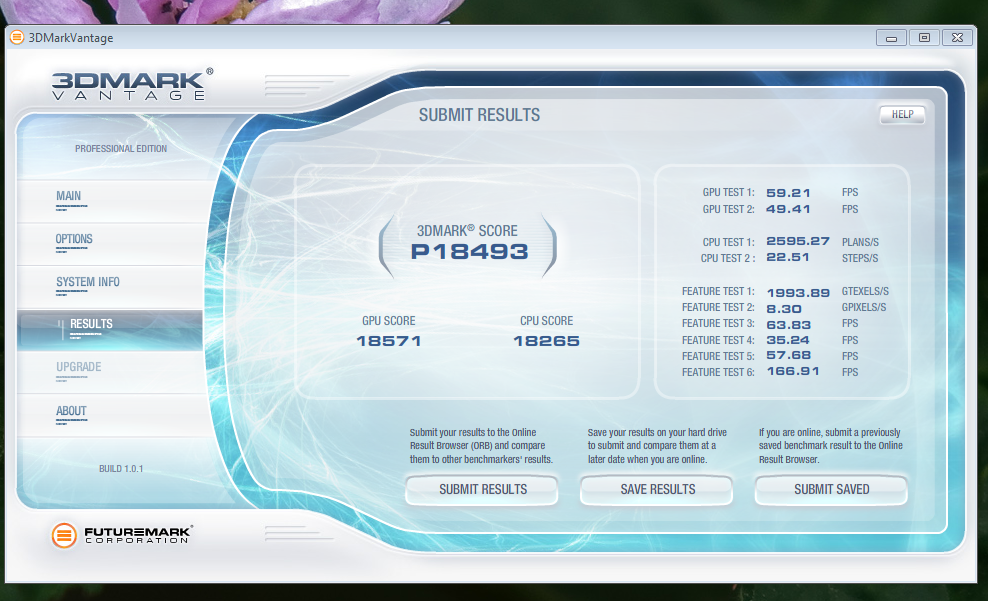Viewport: 988px width, 601px height.
Task: Click the Submit Saved button
Action: coord(831,489)
